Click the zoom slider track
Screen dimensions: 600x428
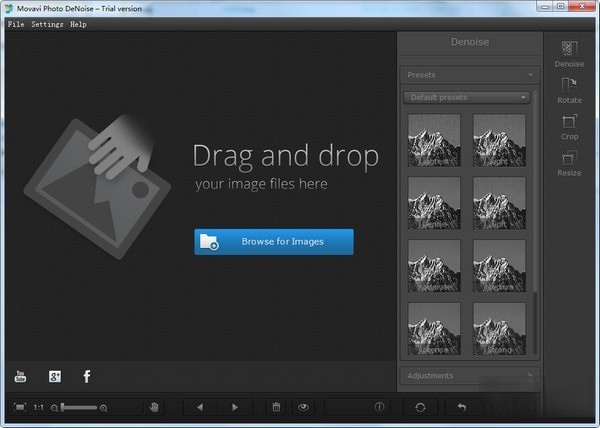pyautogui.click(x=80, y=407)
